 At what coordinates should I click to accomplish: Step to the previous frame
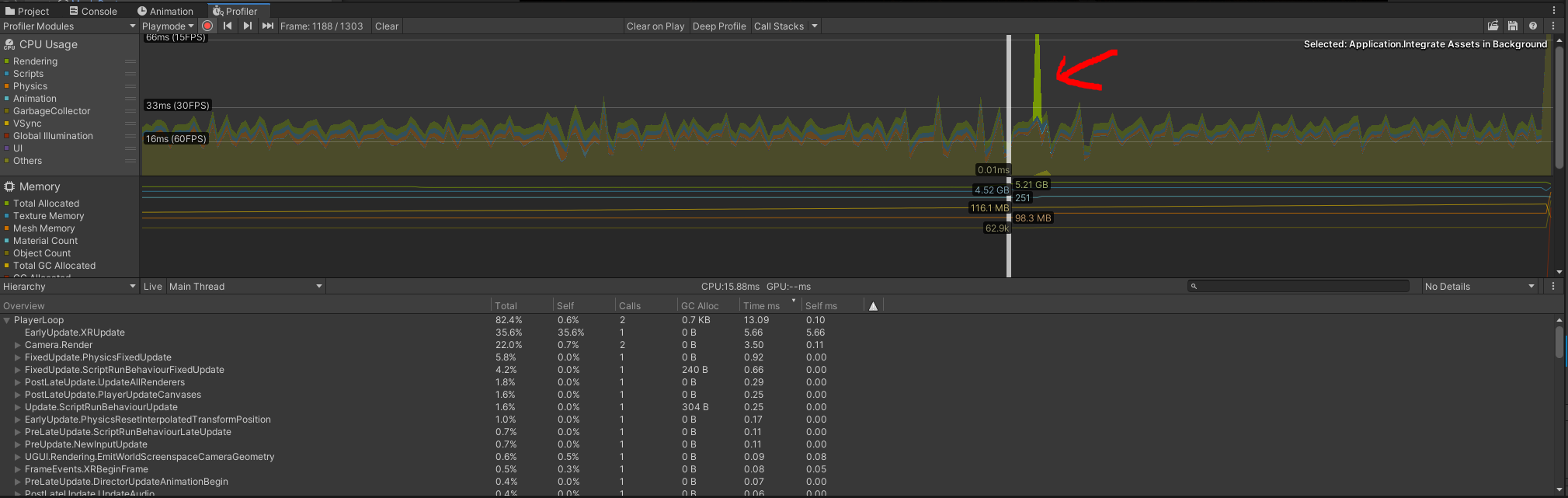point(228,26)
